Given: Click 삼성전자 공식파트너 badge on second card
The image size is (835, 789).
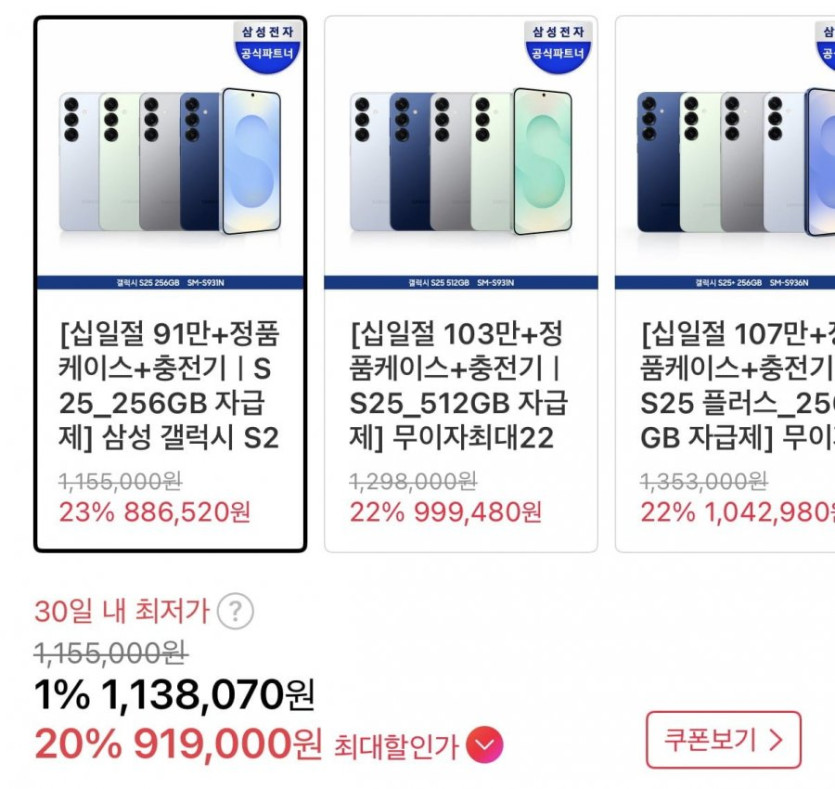Looking at the screenshot, I should click(x=558, y=44).
